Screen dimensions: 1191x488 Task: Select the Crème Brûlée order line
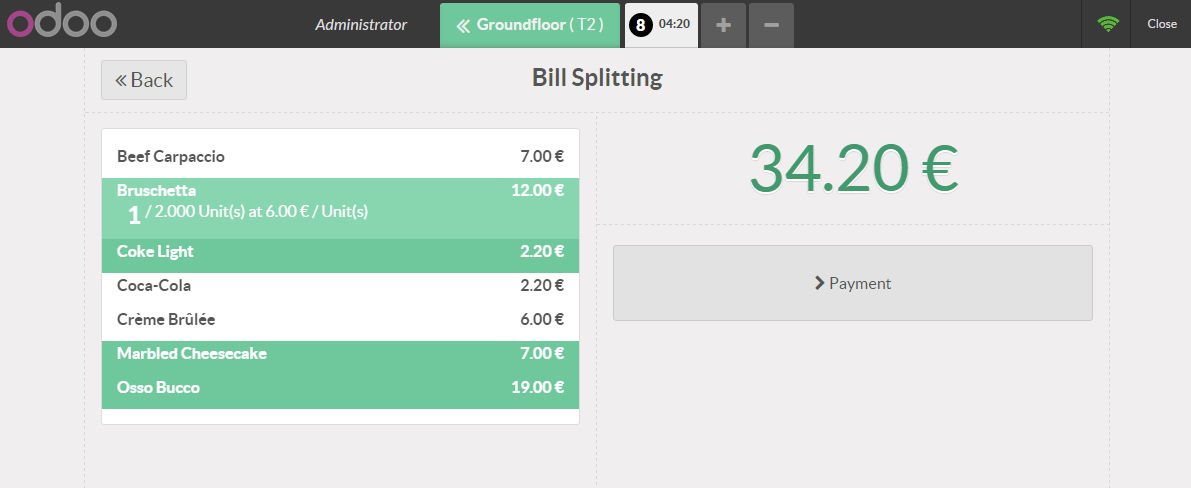(x=340, y=320)
